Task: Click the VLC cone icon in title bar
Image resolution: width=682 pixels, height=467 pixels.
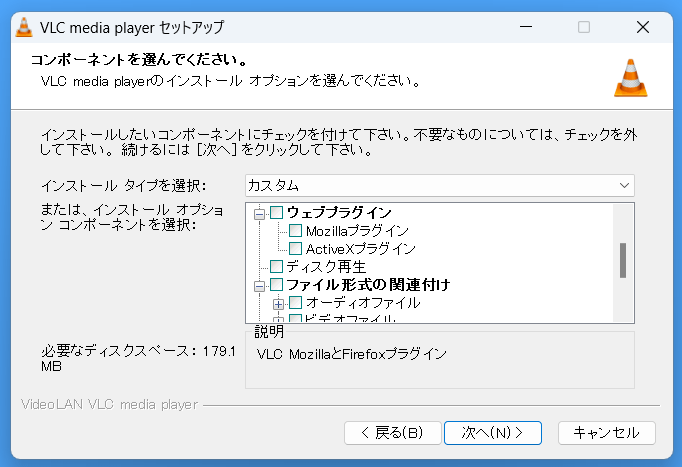Action: point(24,27)
